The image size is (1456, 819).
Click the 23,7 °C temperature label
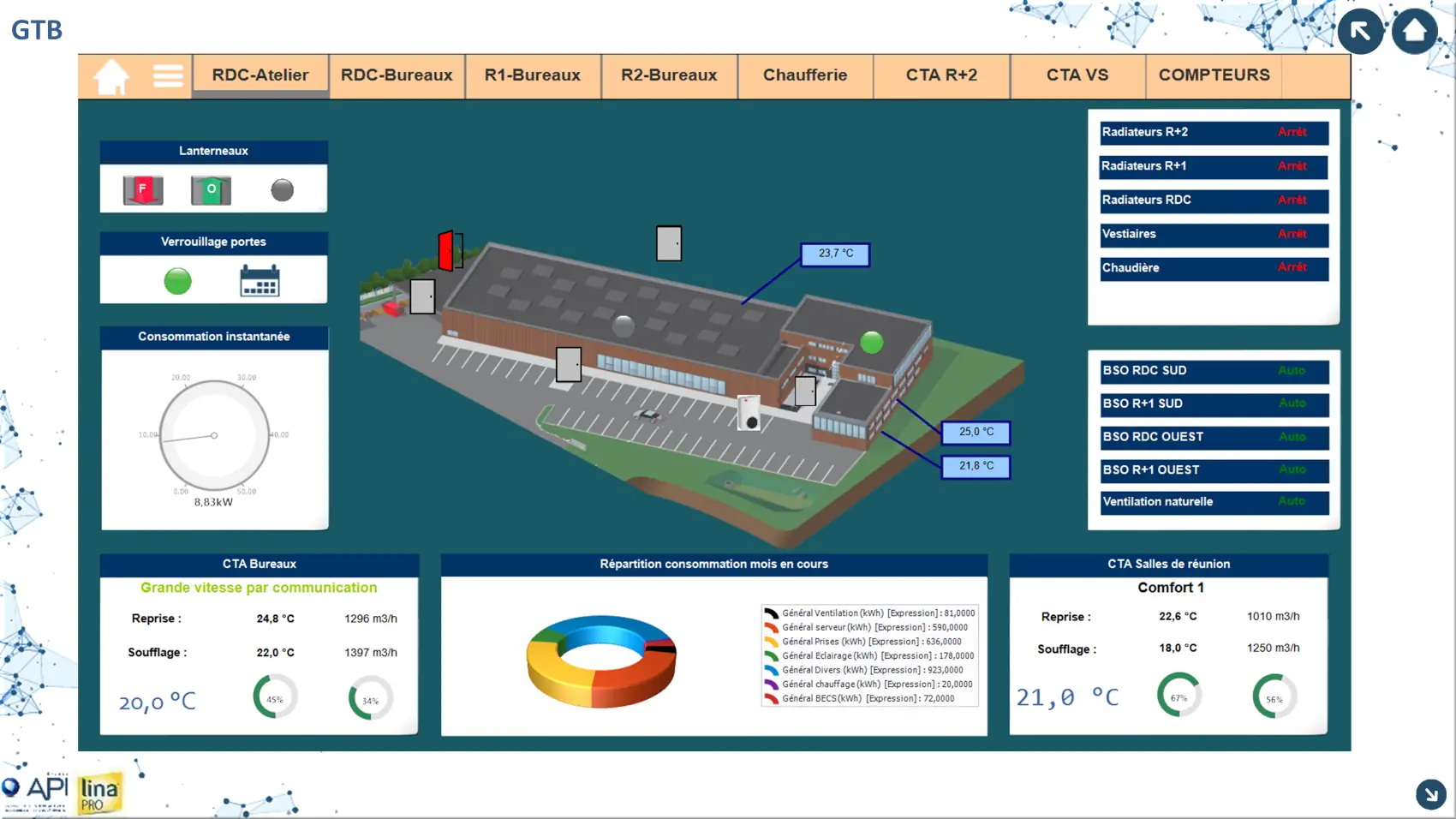point(835,254)
